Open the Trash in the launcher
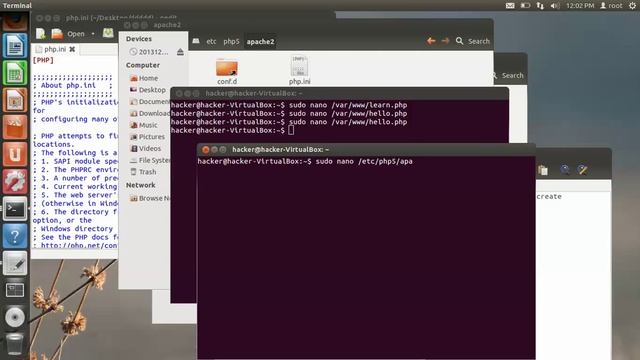 pos(15,344)
